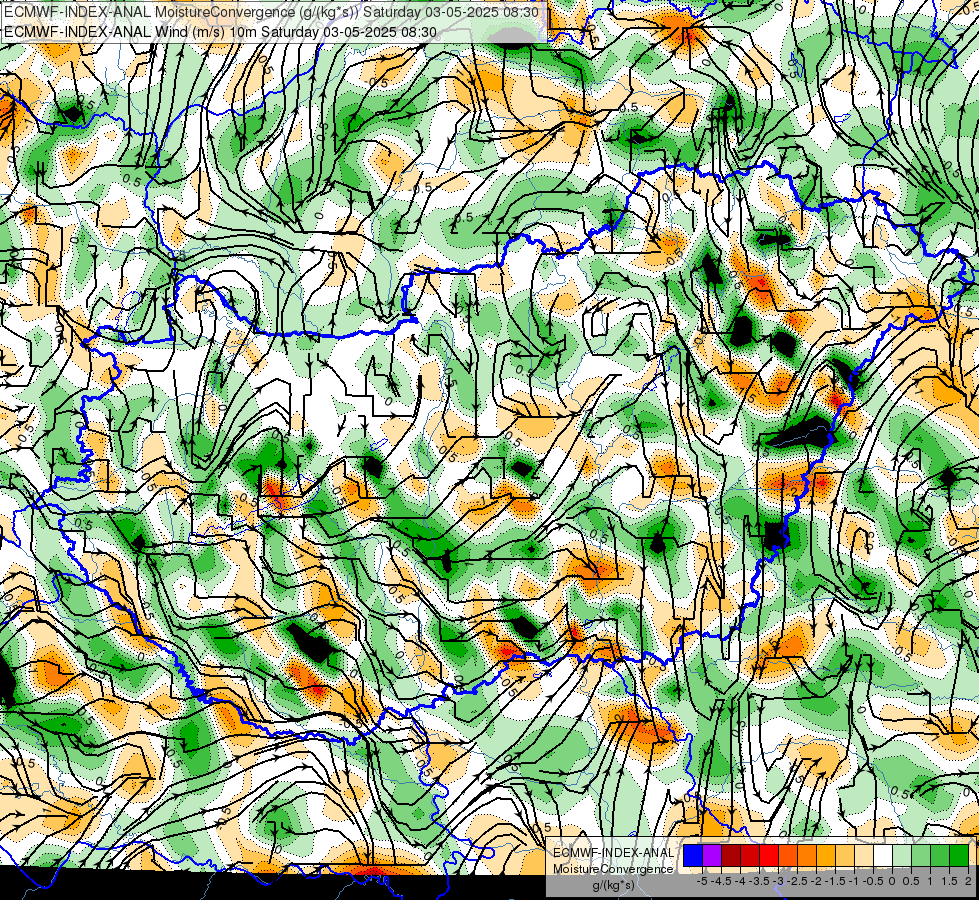Click the legend word MoistureConvergence

click(613, 869)
